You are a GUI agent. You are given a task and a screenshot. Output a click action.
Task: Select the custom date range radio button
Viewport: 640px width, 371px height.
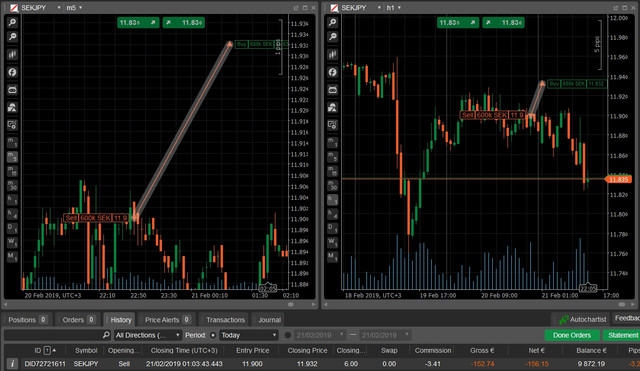point(288,335)
